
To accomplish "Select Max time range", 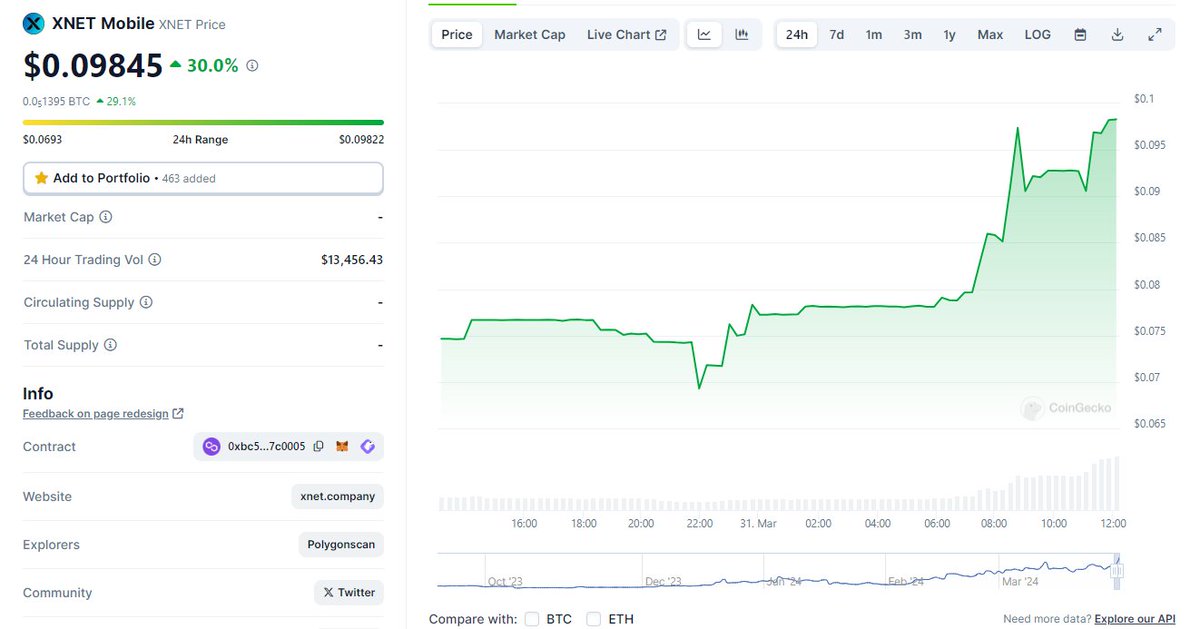I will [991, 35].
